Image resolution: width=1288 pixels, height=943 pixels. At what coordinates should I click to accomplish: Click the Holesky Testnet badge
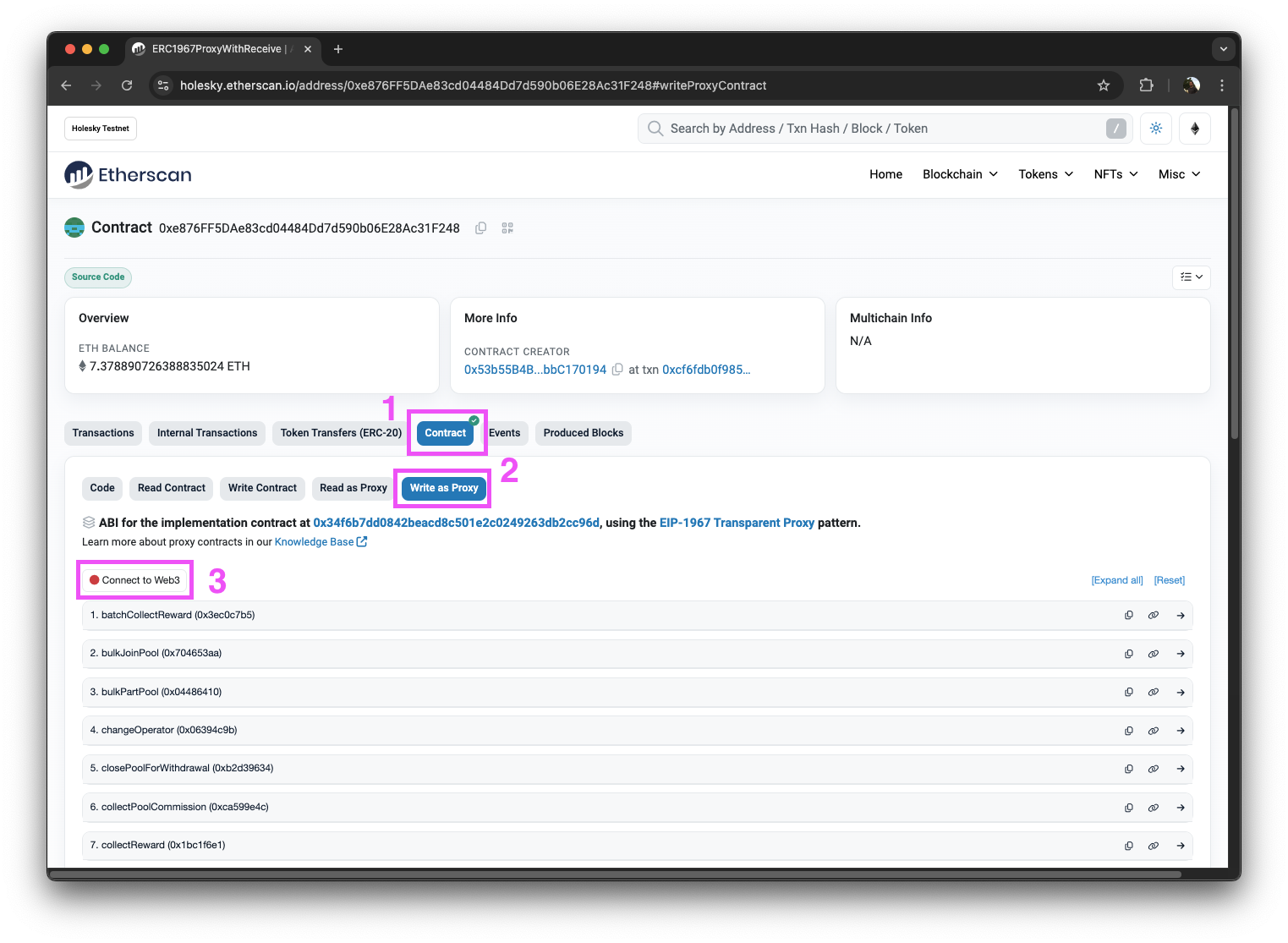tap(101, 129)
